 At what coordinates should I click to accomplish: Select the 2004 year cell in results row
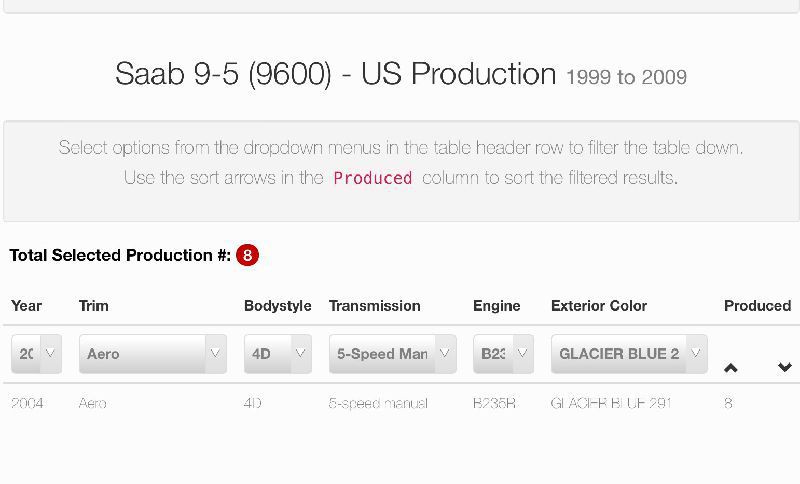pyautogui.click(x=27, y=403)
